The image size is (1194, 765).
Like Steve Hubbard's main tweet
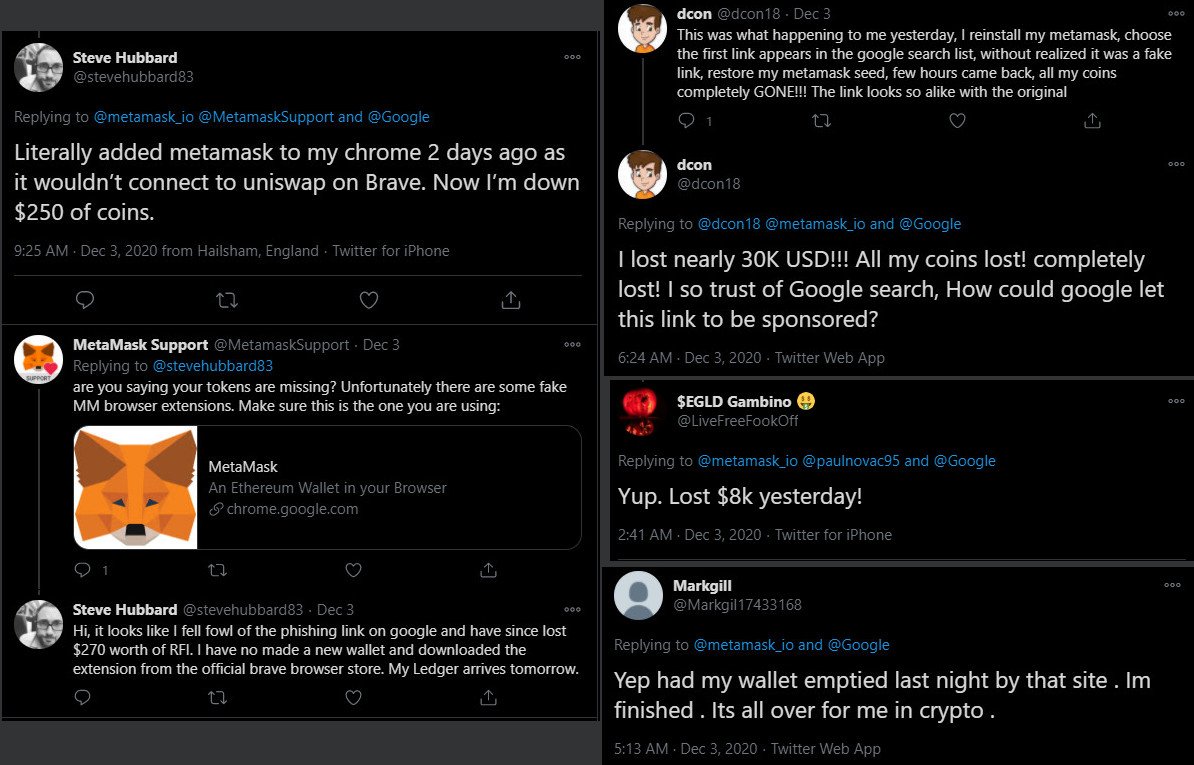tap(369, 300)
